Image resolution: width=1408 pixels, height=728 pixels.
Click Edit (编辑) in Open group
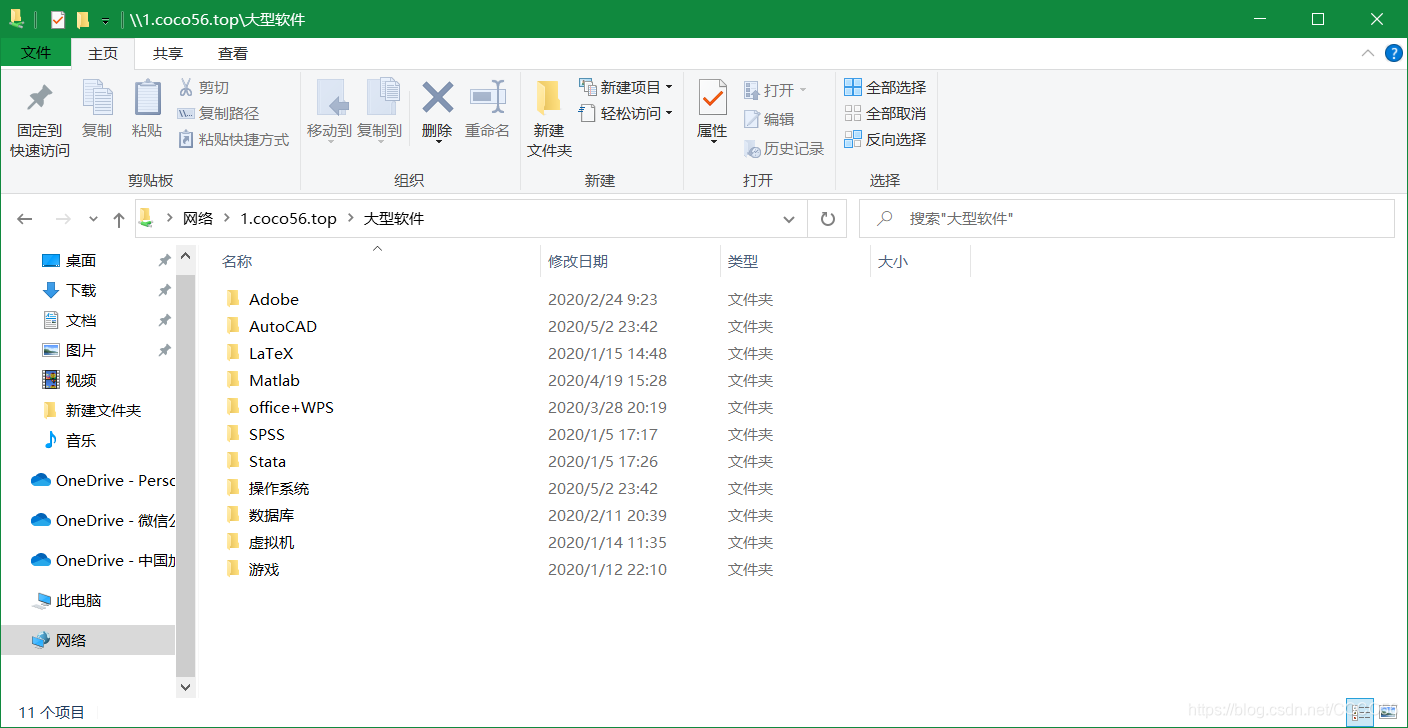click(769, 120)
